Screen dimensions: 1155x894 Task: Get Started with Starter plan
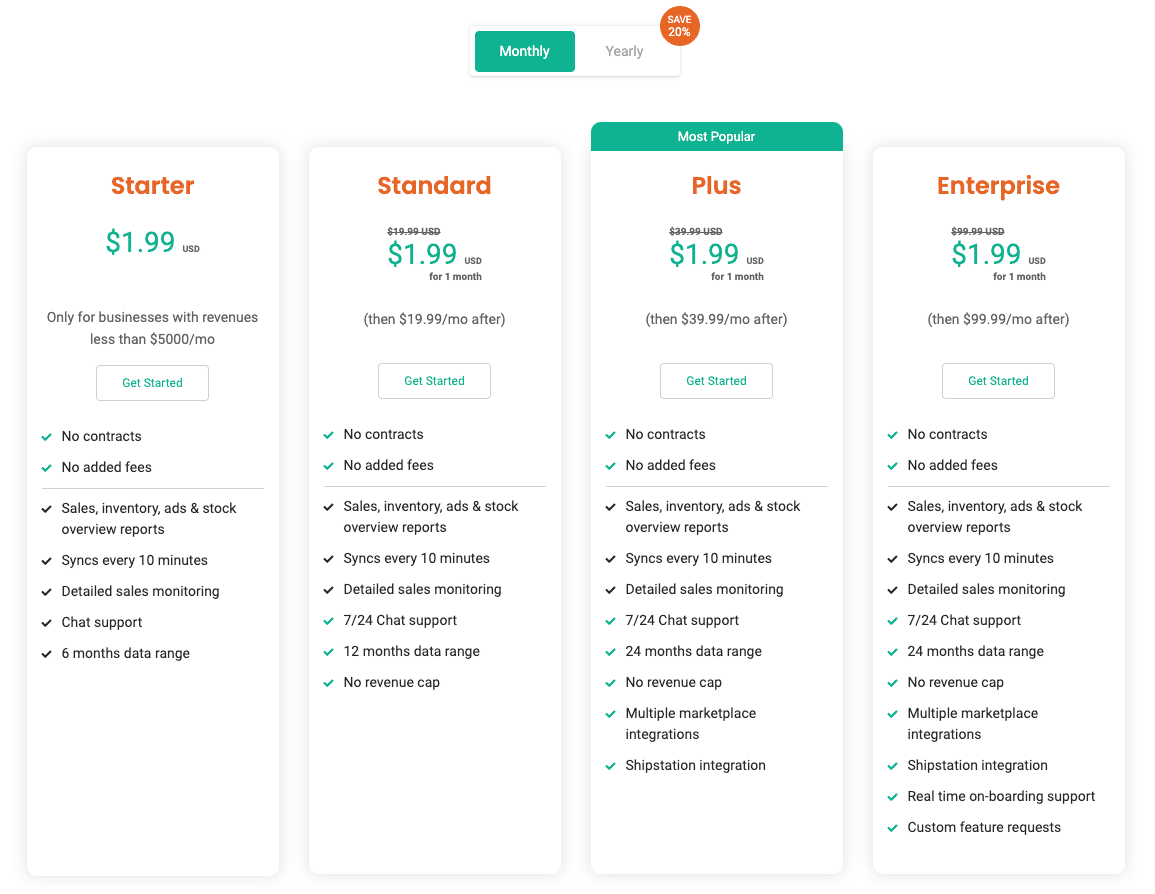tap(152, 383)
